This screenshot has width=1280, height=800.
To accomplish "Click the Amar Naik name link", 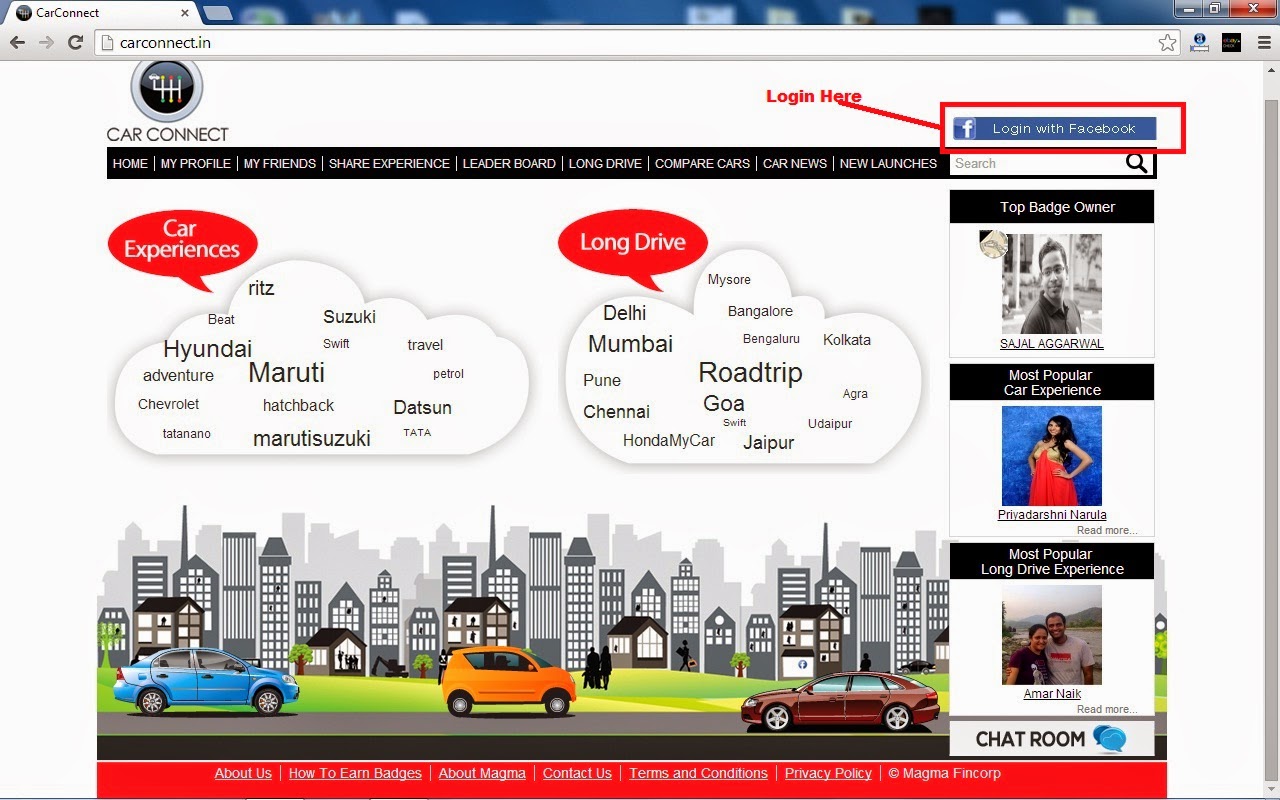I will tap(1052, 694).
